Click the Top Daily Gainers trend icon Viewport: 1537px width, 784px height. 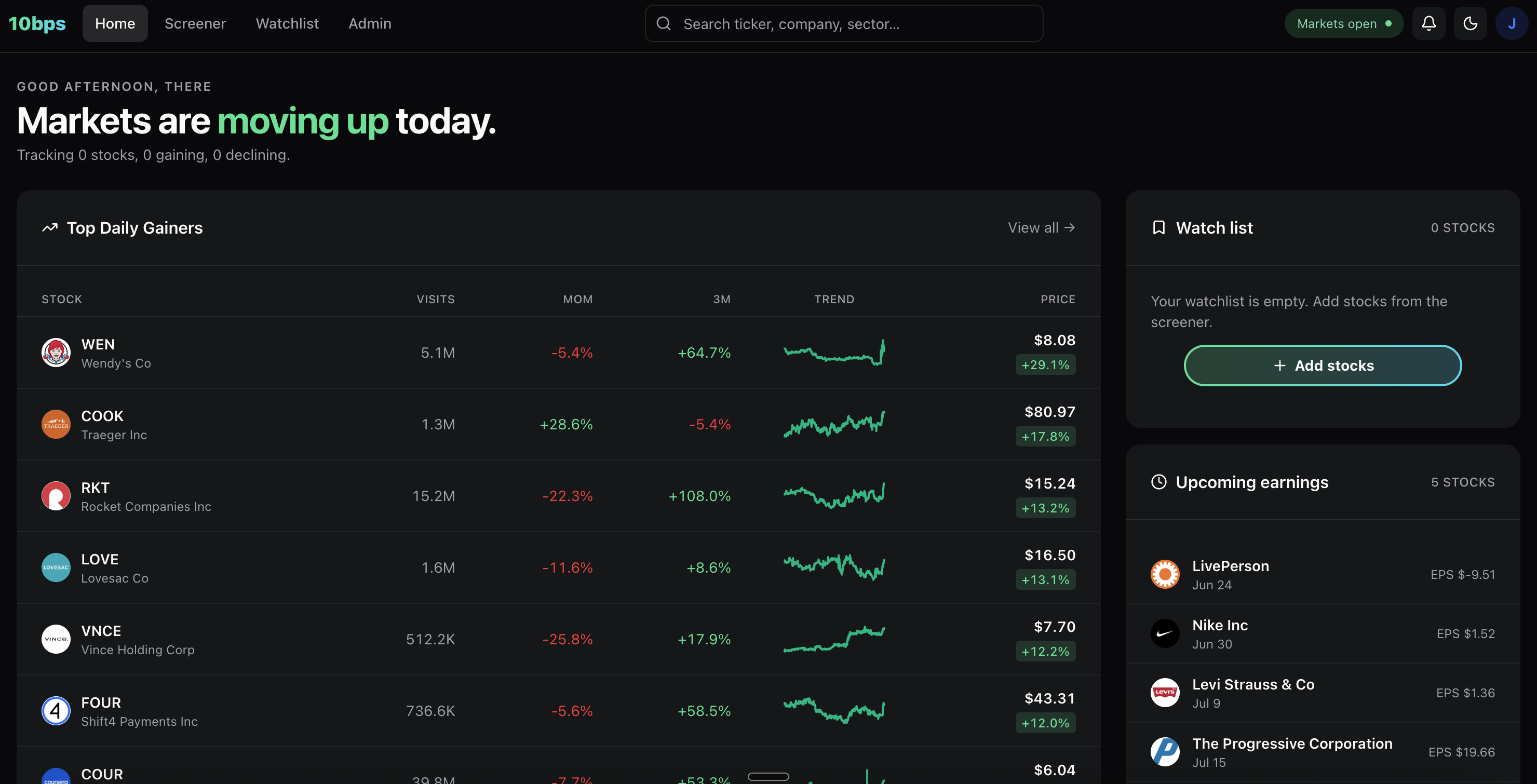[49, 227]
